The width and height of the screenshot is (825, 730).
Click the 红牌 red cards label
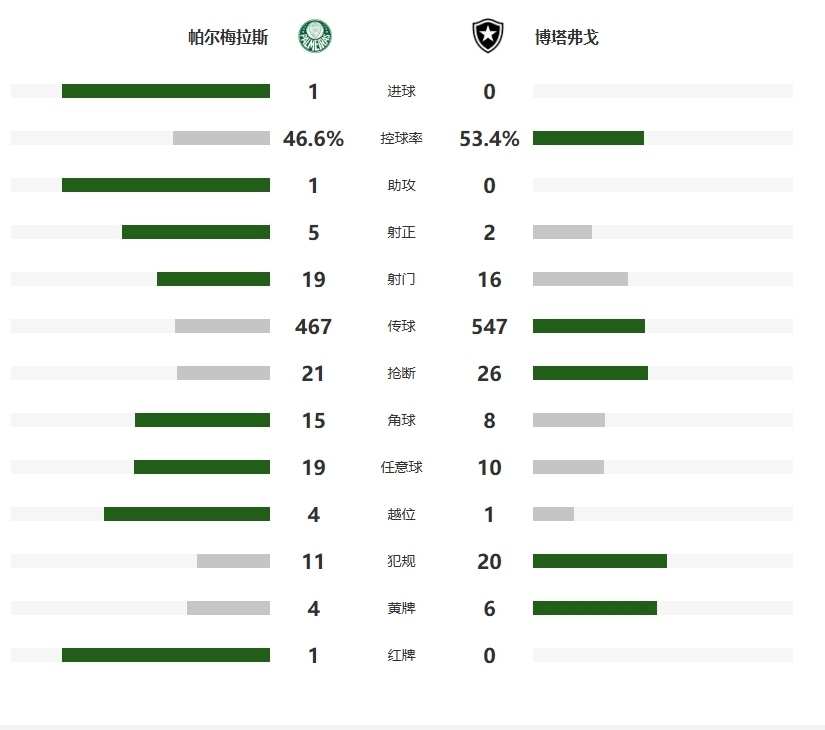click(x=401, y=655)
